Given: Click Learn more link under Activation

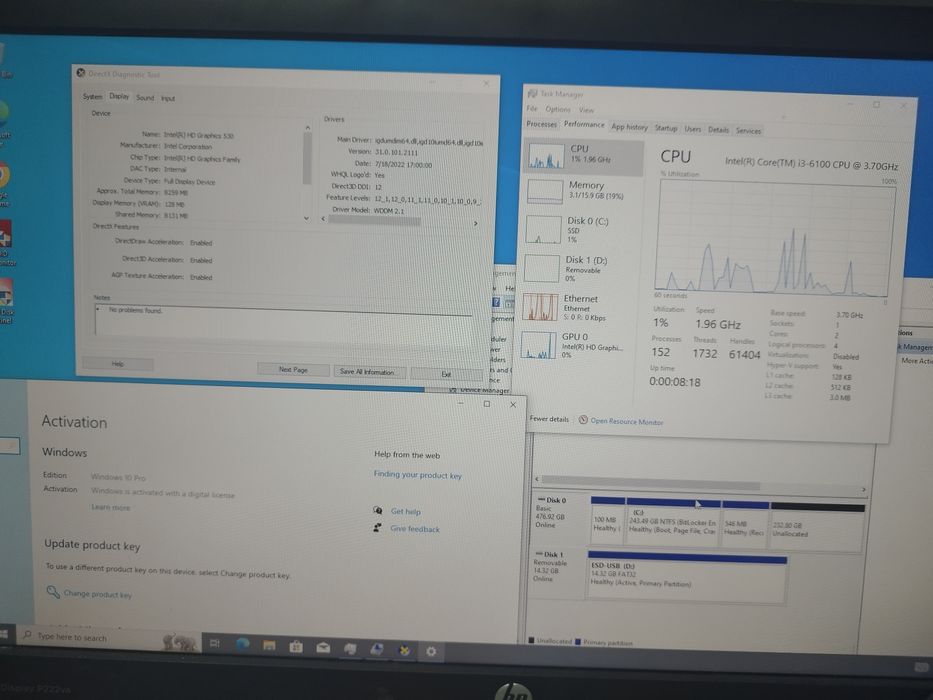Looking at the screenshot, I should coord(110,507).
